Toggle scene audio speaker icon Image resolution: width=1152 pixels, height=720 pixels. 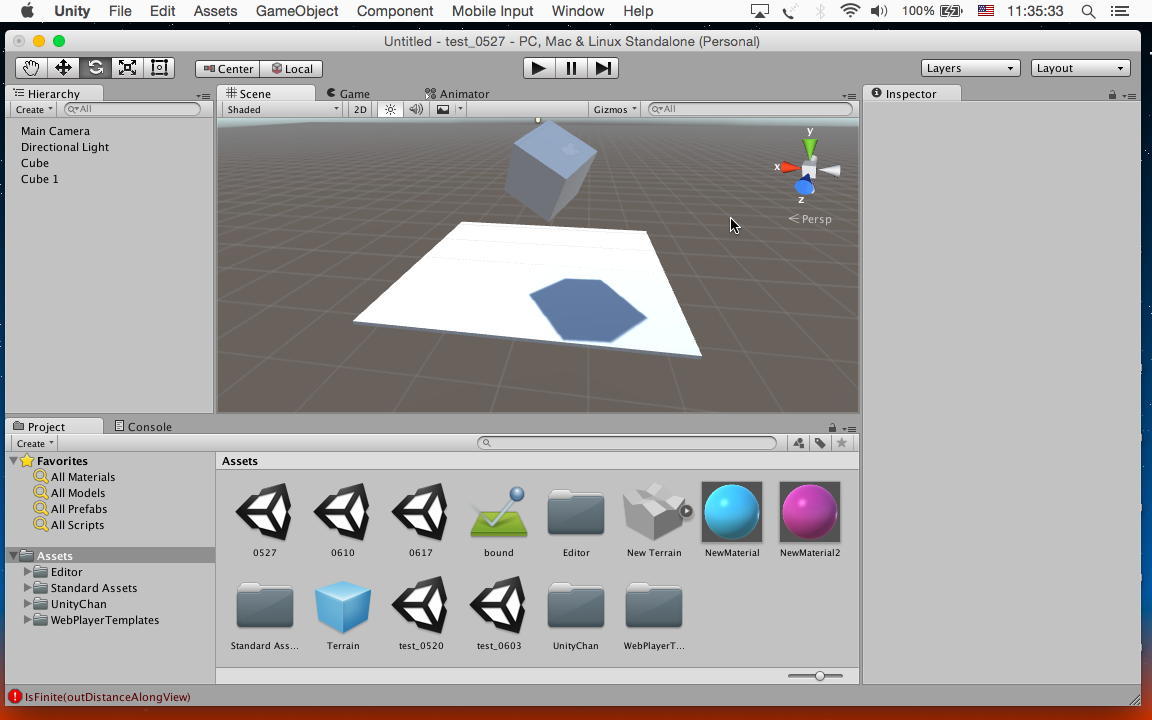click(416, 109)
